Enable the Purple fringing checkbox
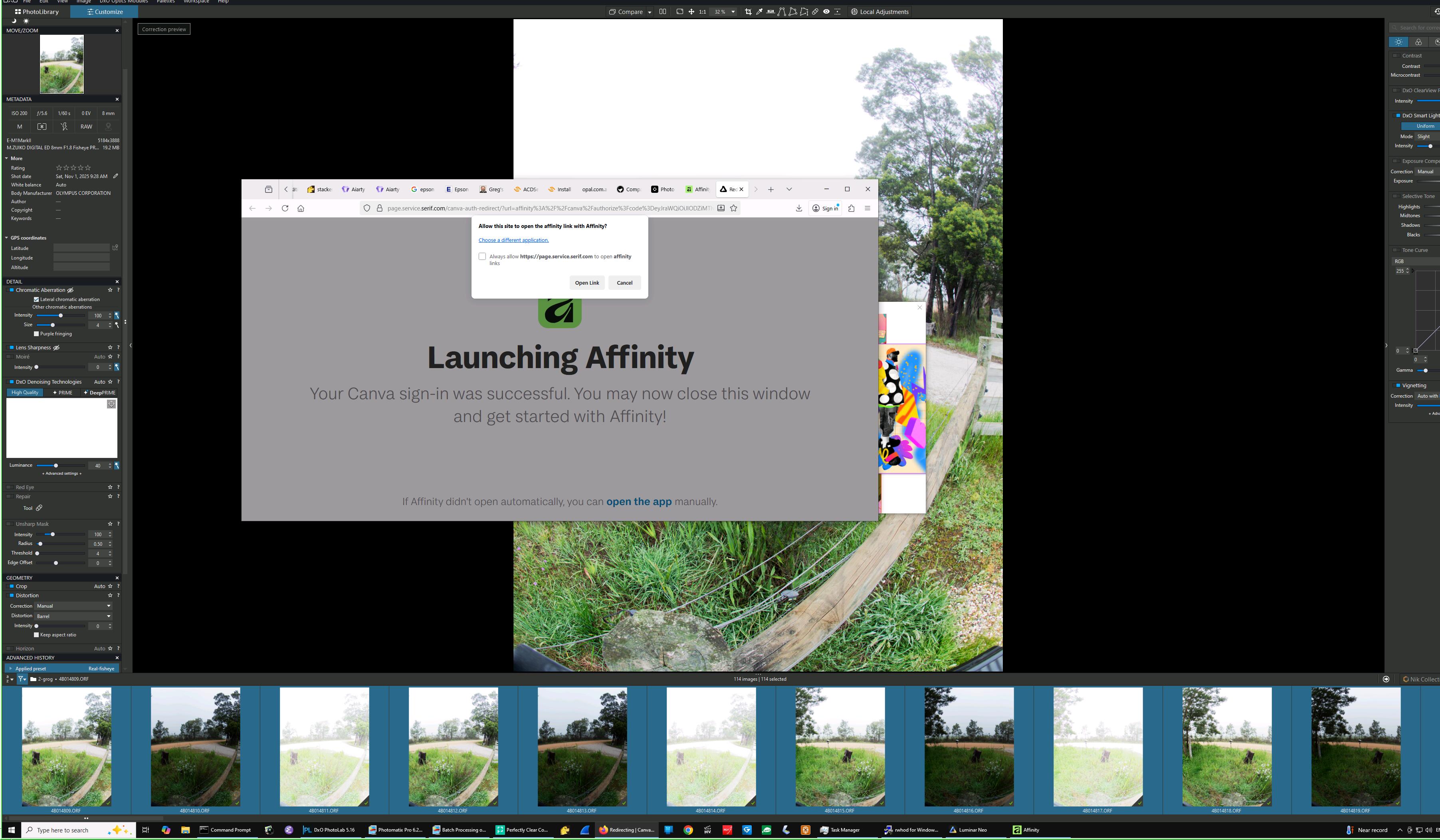This screenshot has width=1440, height=840. tap(37, 334)
